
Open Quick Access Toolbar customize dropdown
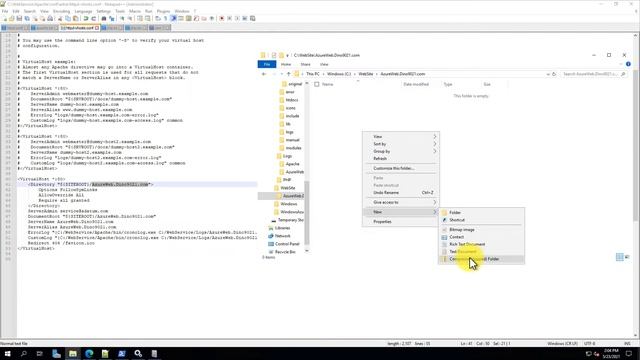click(x=287, y=55)
